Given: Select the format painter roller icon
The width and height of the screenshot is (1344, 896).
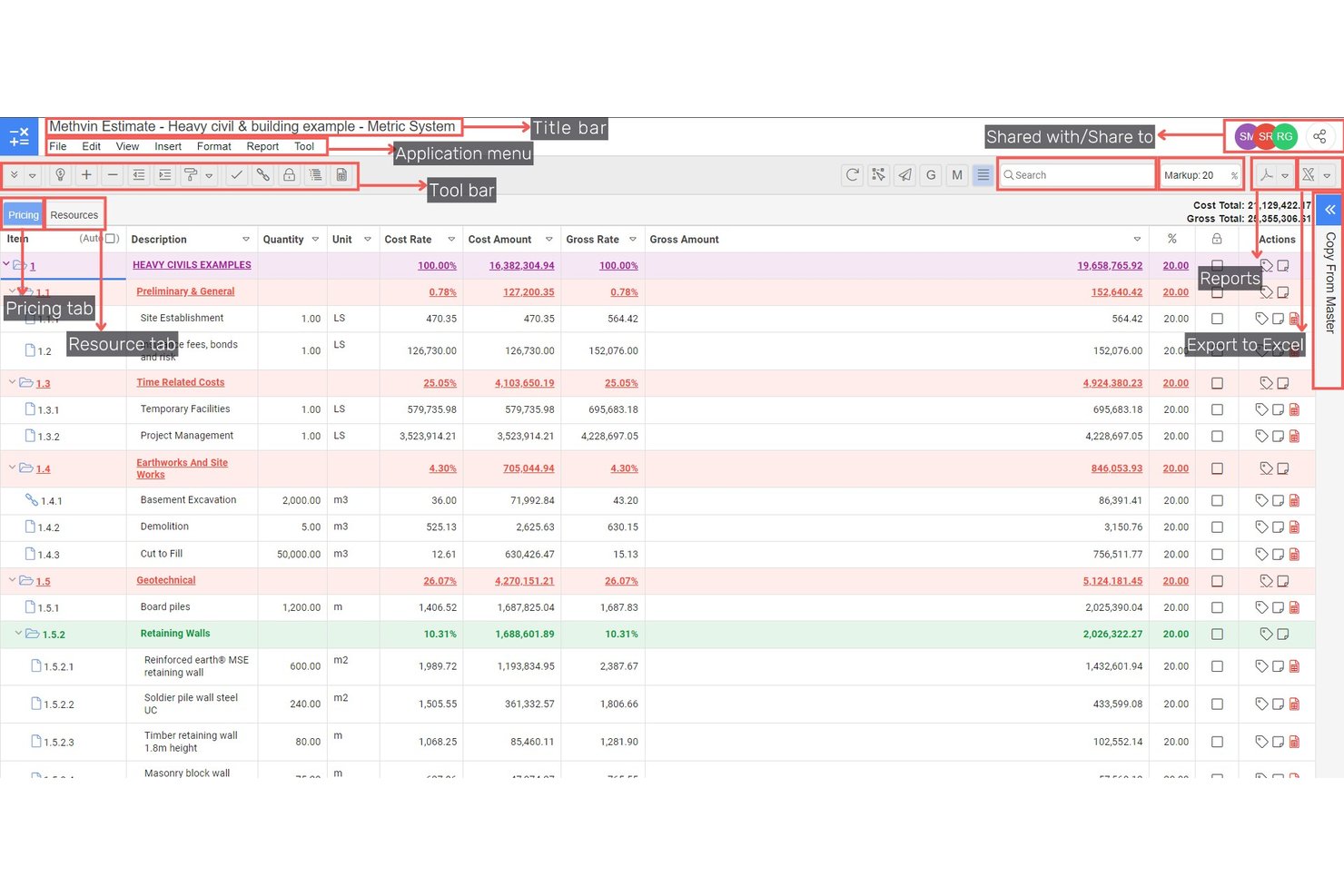Looking at the screenshot, I should pos(191,175).
